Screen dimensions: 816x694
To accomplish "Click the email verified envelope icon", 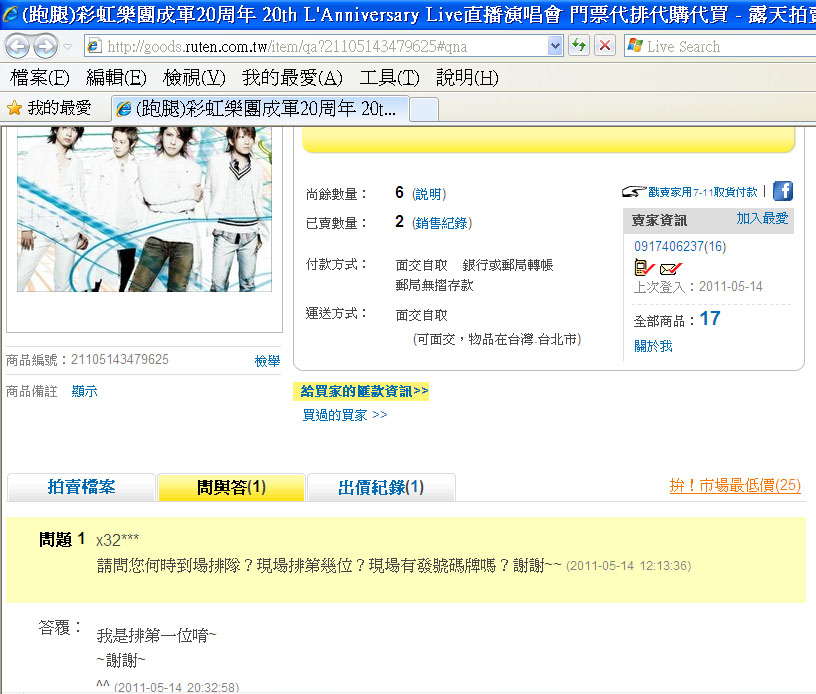I will click(670, 268).
